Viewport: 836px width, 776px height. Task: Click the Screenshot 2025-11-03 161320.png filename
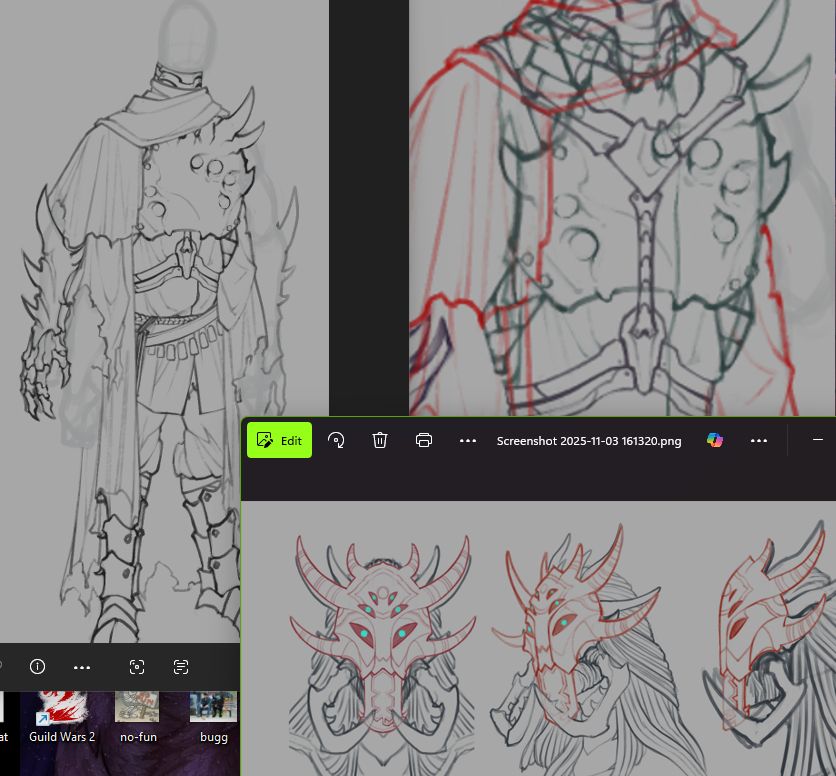tap(589, 441)
